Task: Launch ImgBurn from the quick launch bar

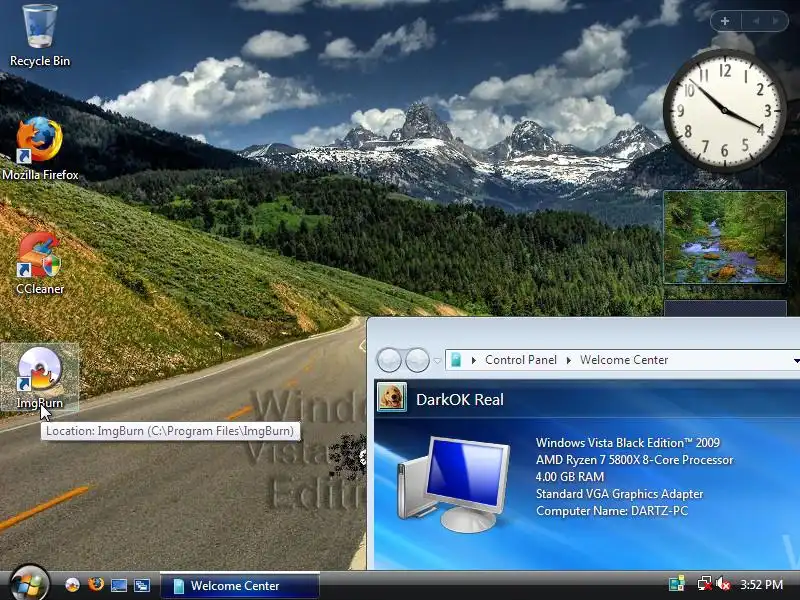Action: coord(72,585)
